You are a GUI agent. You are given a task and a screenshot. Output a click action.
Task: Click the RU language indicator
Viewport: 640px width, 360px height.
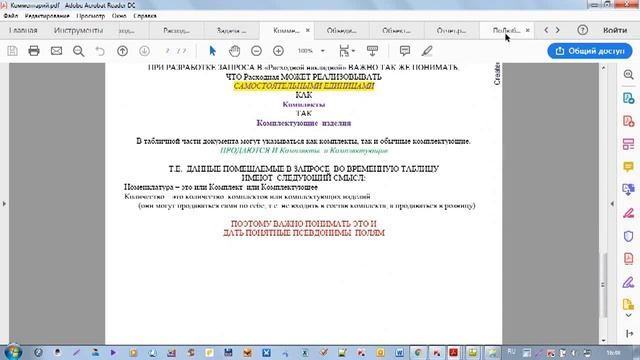point(511,351)
